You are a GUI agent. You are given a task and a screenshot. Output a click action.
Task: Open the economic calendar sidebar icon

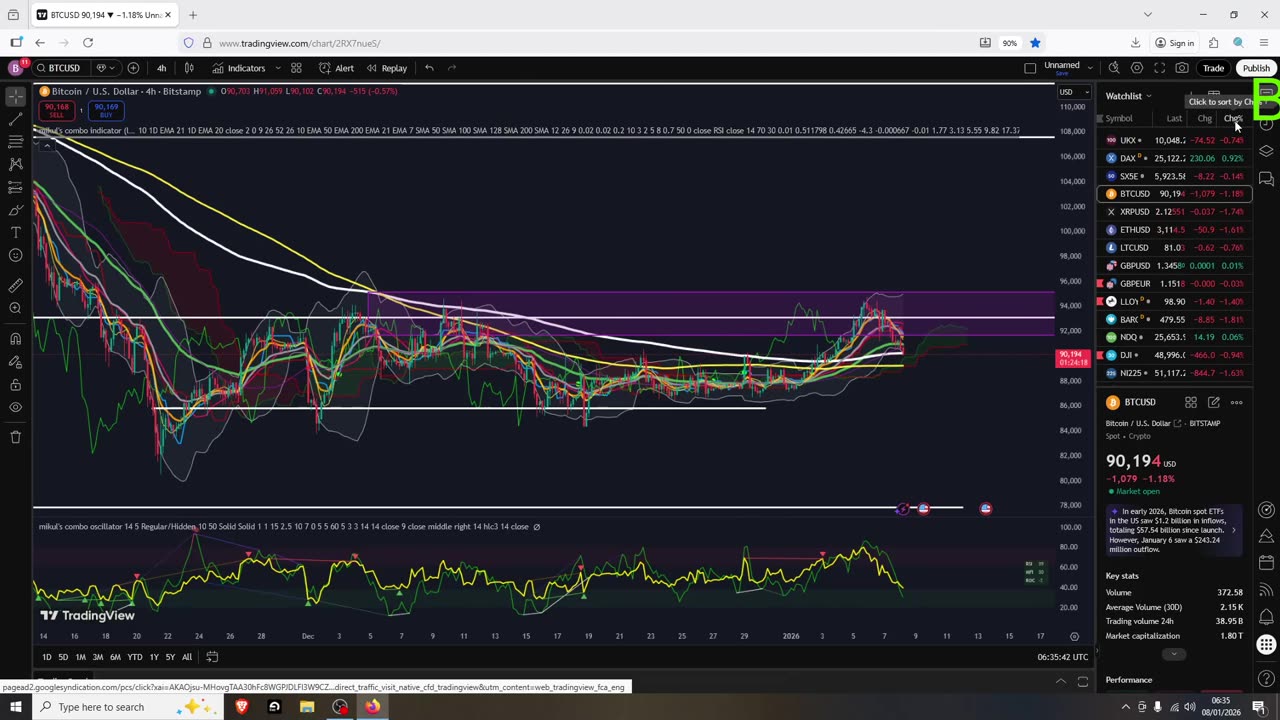click(x=1266, y=564)
